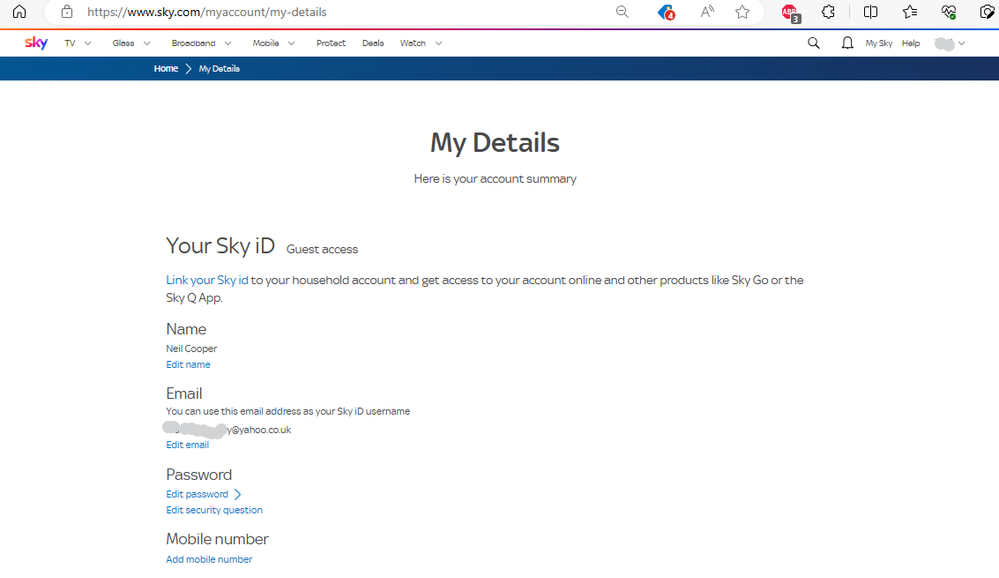Click the My Details page heading
Viewport: 999px width, 578px height.
pyautogui.click(x=495, y=143)
